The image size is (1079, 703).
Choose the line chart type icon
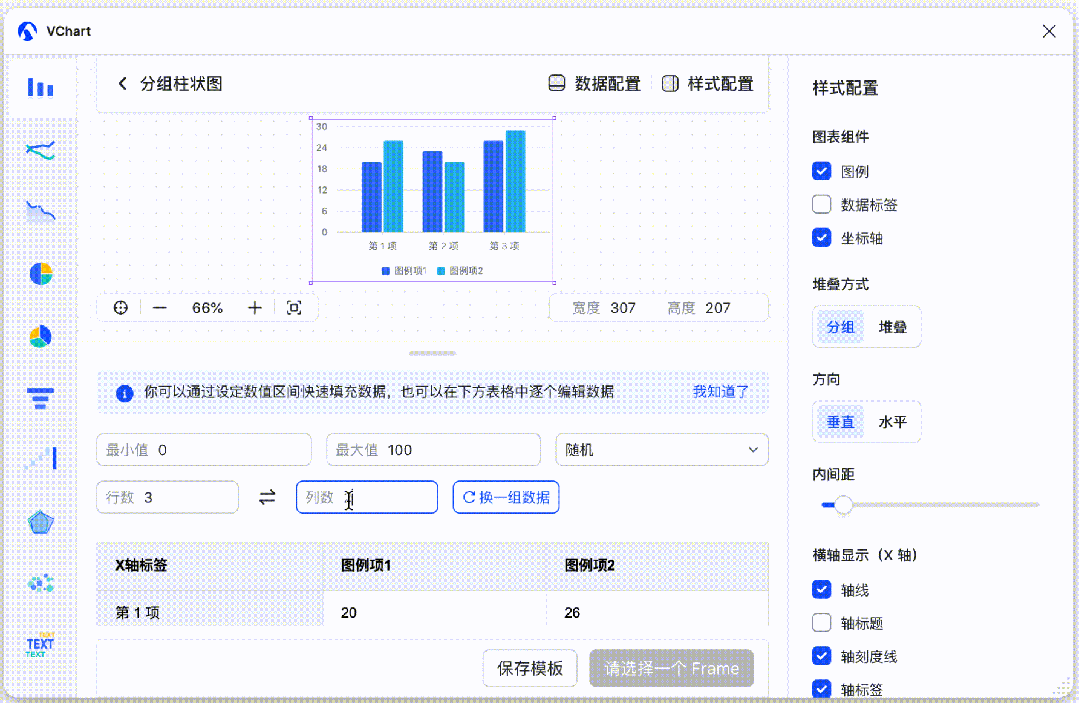coord(41,149)
